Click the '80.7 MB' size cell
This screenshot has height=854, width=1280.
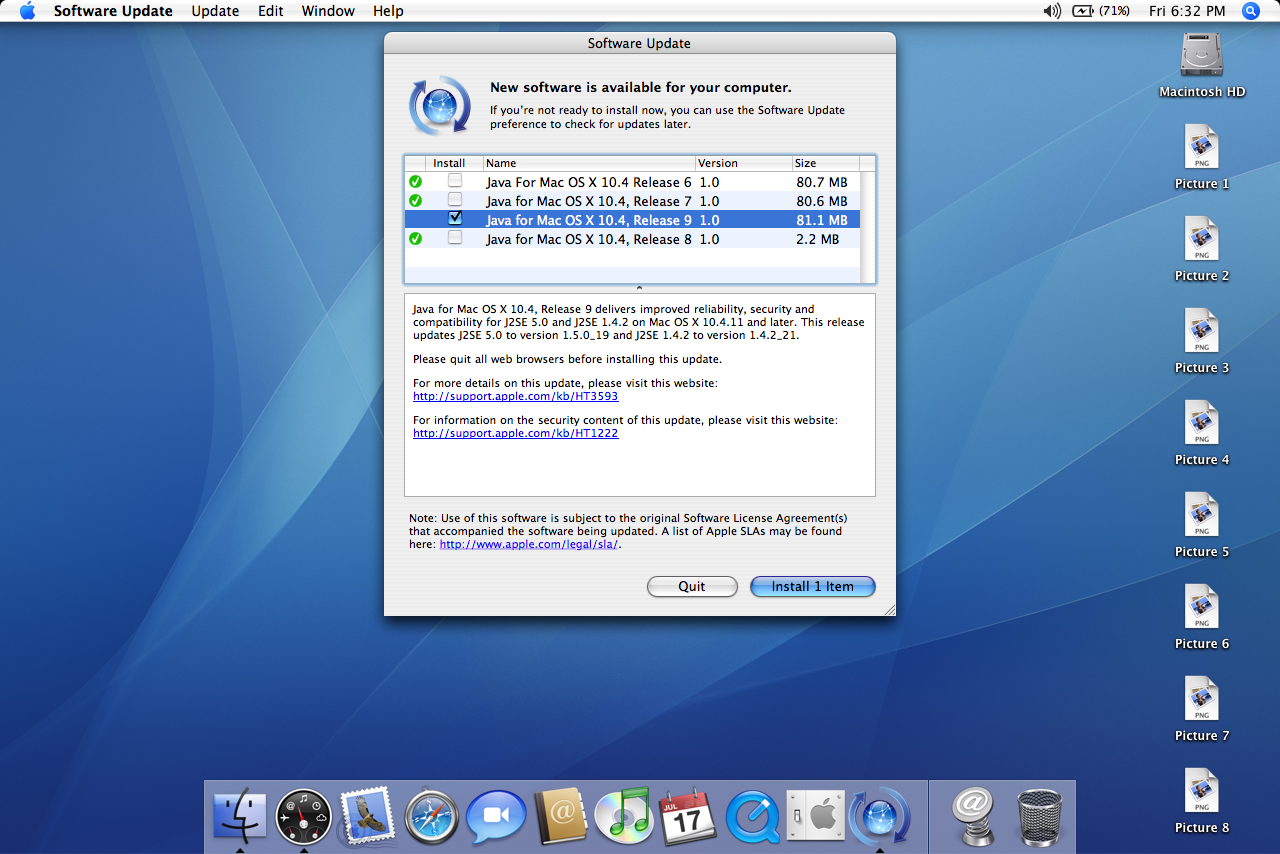(822, 182)
